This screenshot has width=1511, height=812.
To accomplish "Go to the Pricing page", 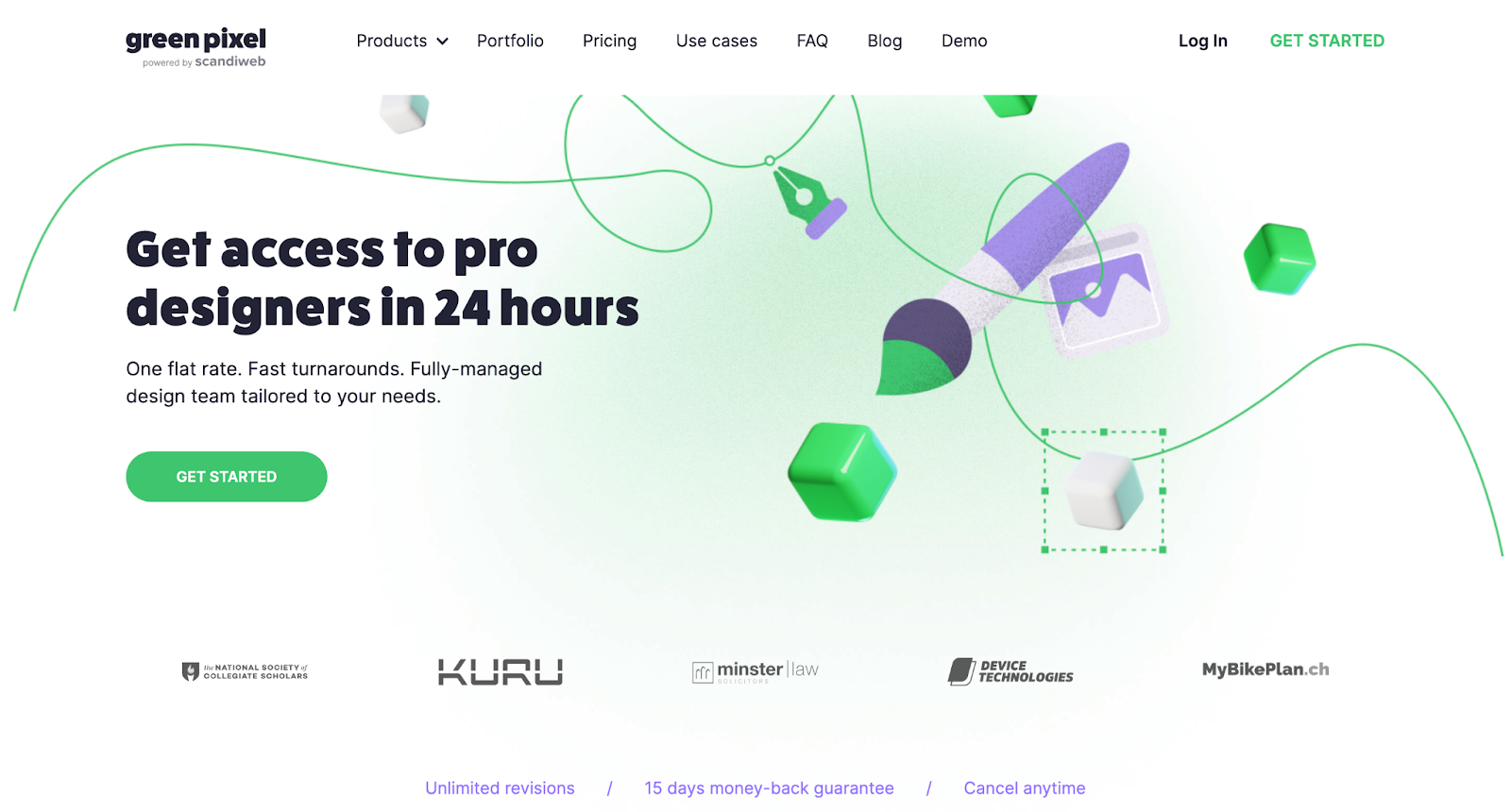I will tap(609, 41).
